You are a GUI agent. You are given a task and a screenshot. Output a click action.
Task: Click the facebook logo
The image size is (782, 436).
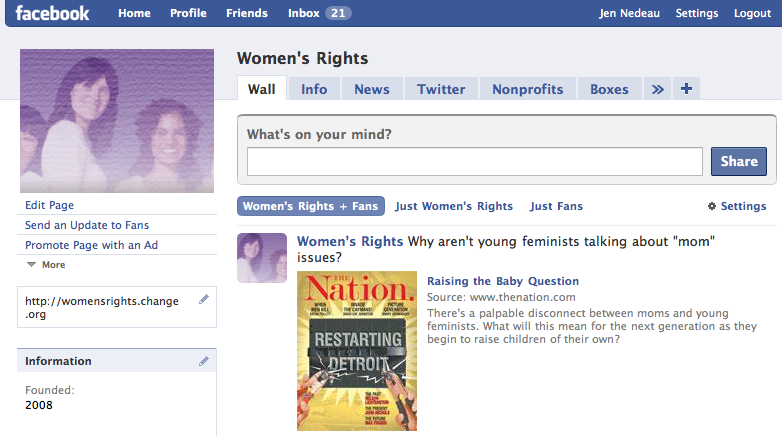pos(52,13)
